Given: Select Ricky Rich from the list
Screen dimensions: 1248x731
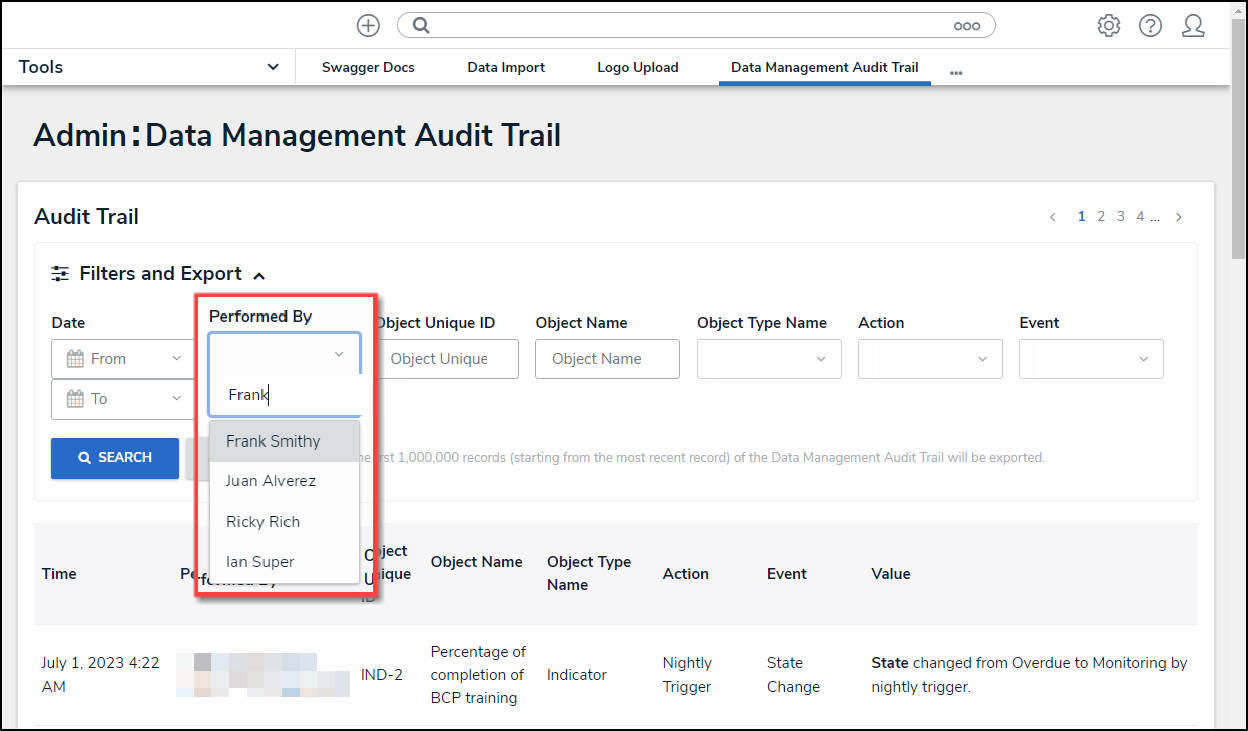Looking at the screenshot, I should (284, 522).
